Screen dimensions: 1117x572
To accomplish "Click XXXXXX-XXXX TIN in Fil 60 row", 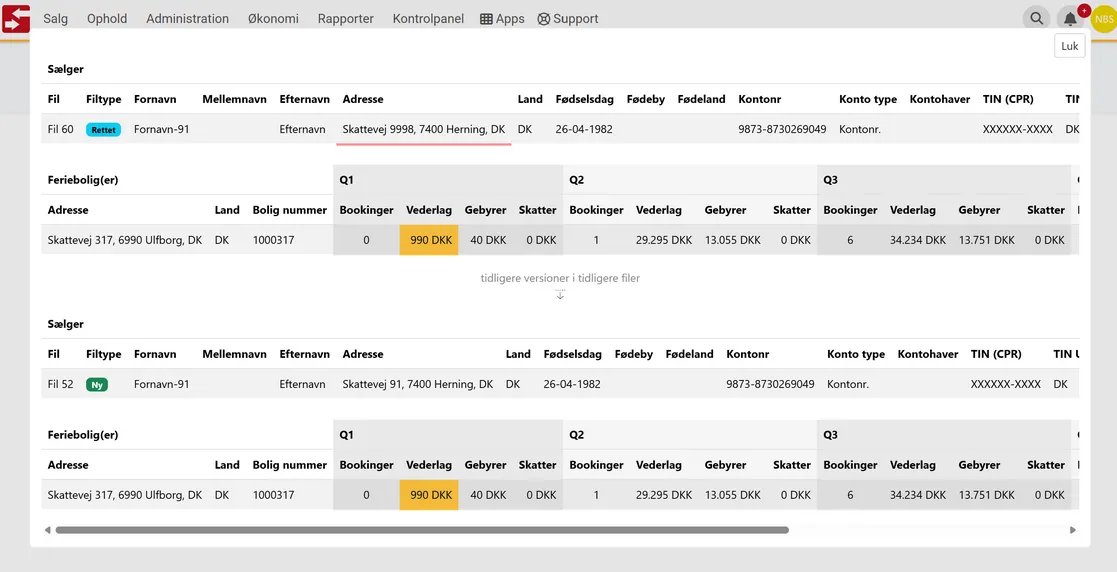I will click(1017, 129).
